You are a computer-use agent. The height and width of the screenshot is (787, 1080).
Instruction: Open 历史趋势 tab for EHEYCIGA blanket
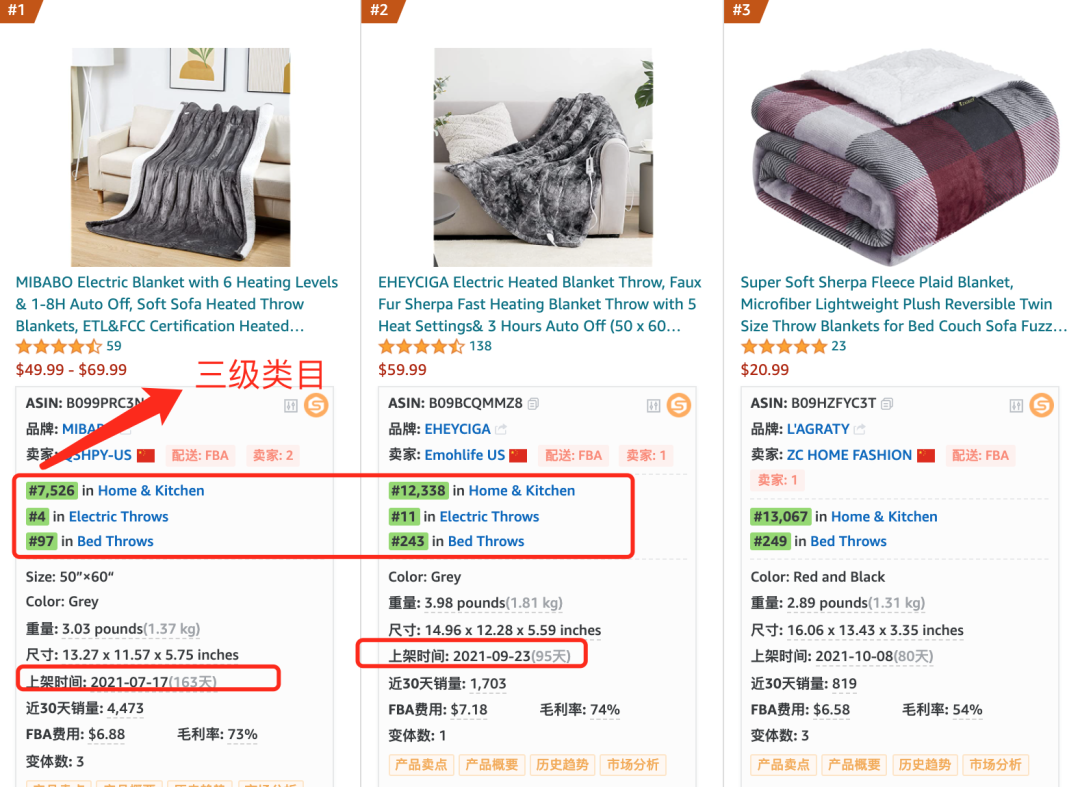point(562,765)
